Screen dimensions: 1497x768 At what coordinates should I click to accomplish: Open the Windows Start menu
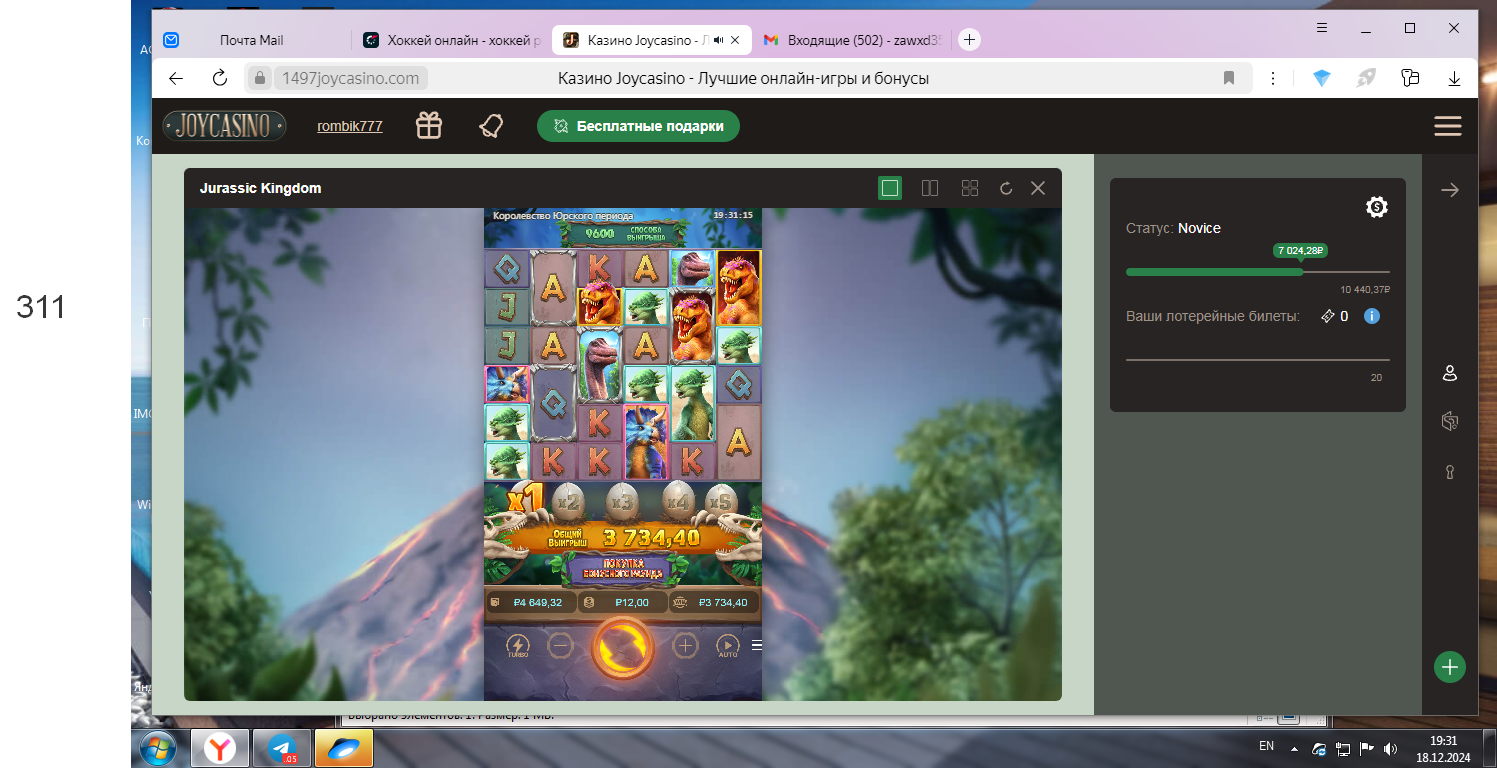click(x=158, y=747)
